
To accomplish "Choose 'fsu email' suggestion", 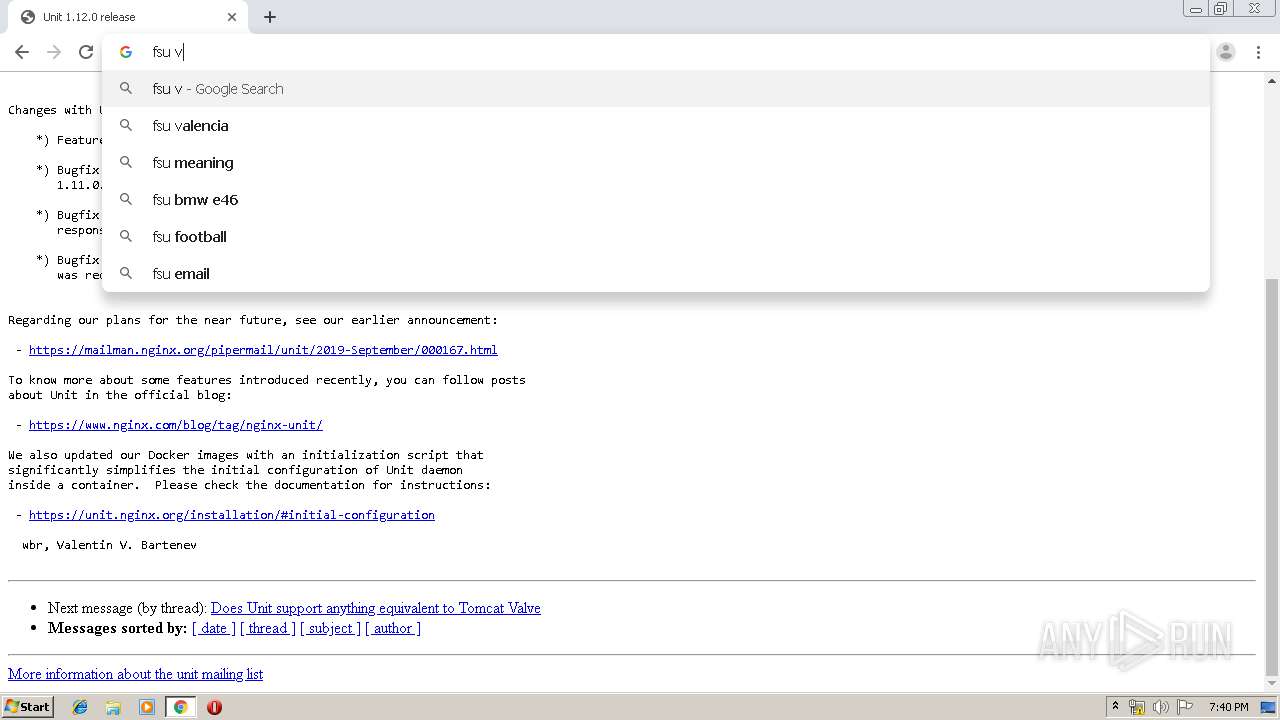I will tap(656, 274).
